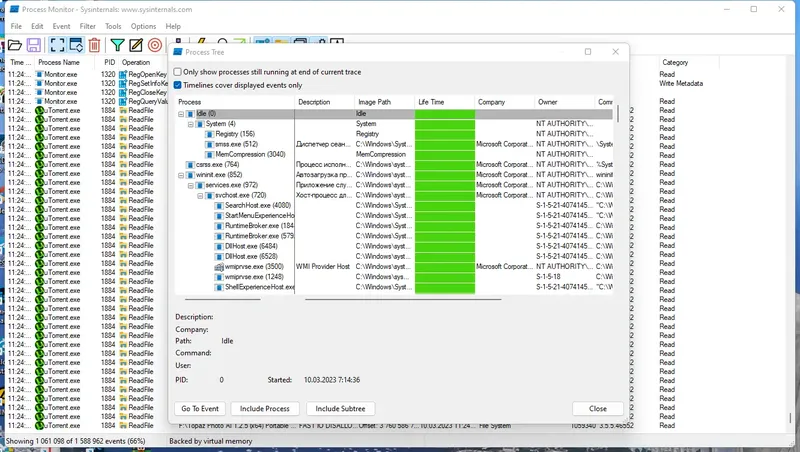800x452 pixels.
Task: Click the Write Metadata category cell
Action: point(681,84)
